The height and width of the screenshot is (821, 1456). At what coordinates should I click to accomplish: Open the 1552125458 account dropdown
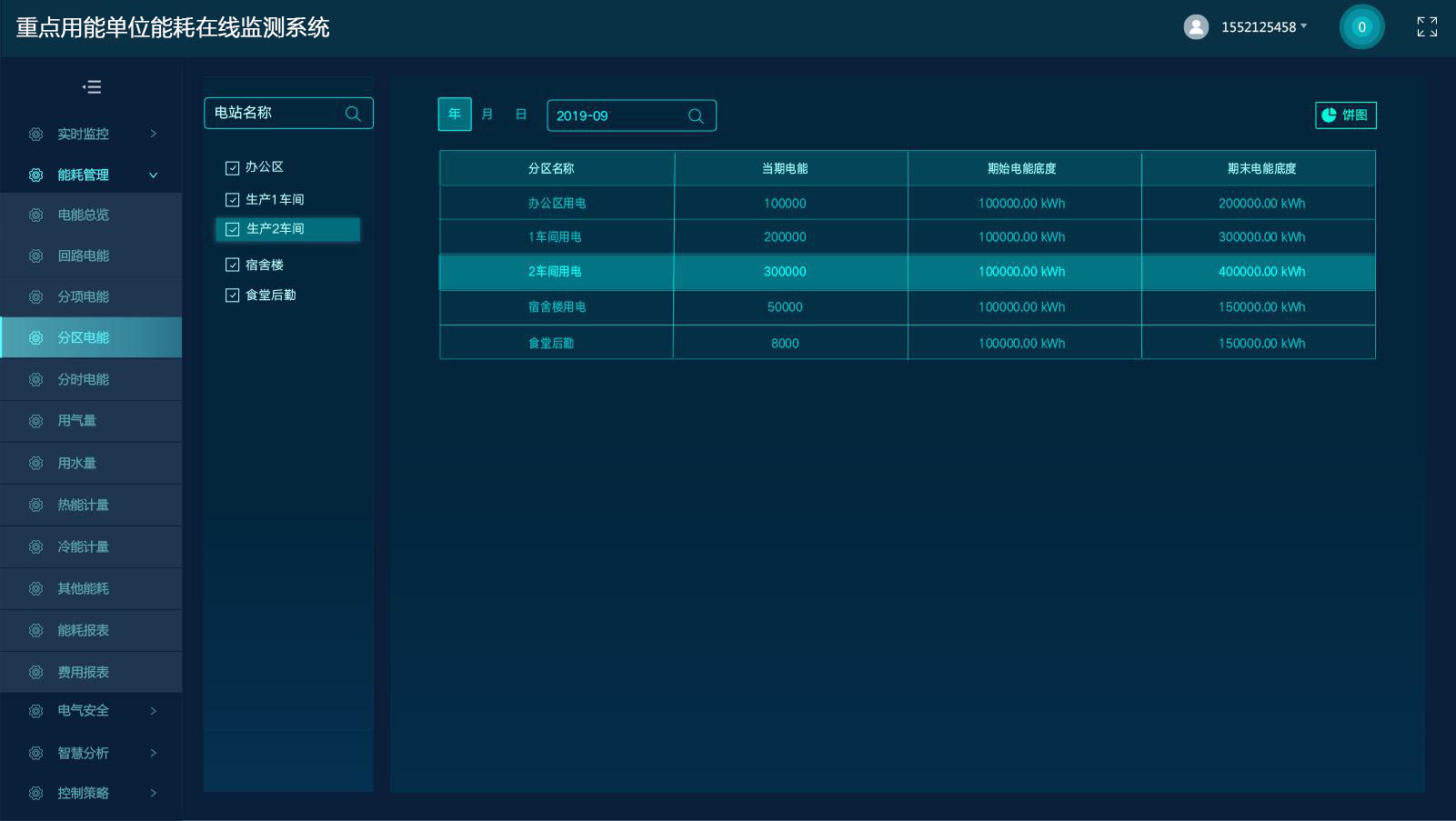(1263, 27)
